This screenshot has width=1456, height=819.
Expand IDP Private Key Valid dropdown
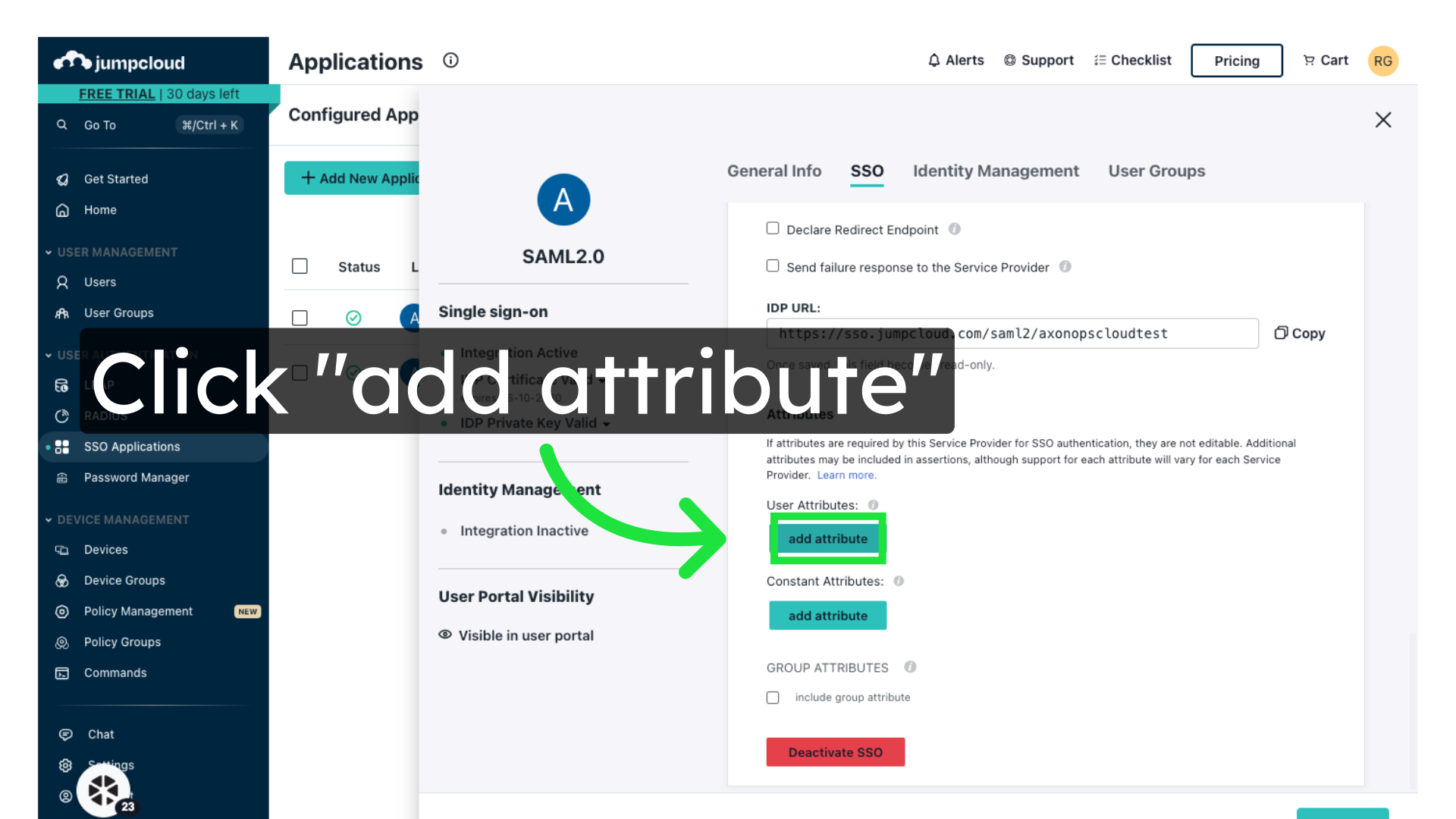pyautogui.click(x=606, y=424)
